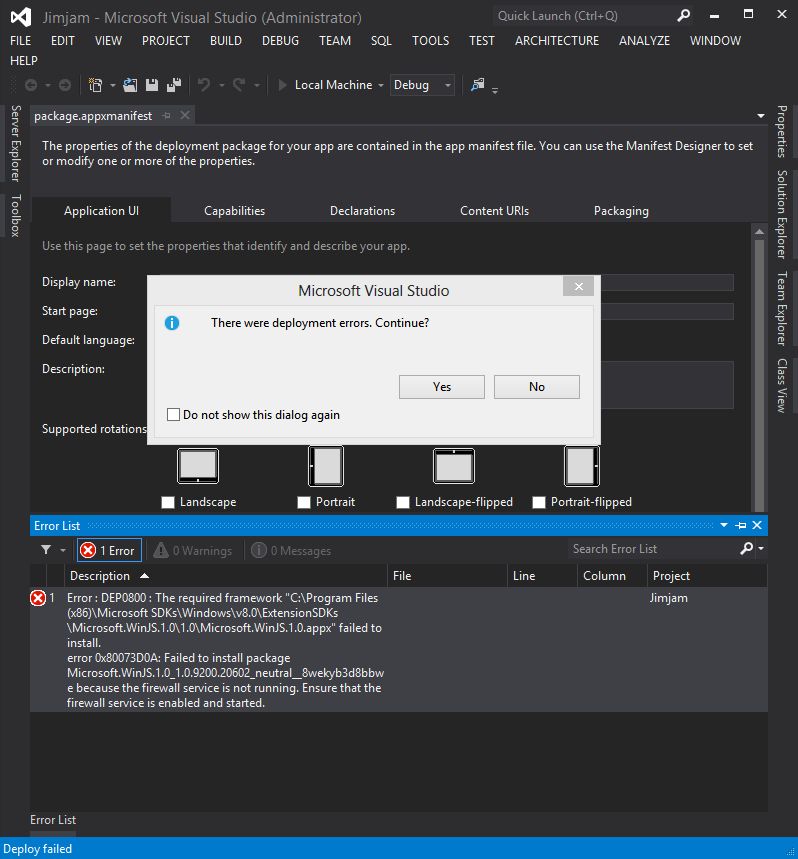Click the Landscape rotation tablet image
This screenshot has height=859, width=798.
coord(198,466)
